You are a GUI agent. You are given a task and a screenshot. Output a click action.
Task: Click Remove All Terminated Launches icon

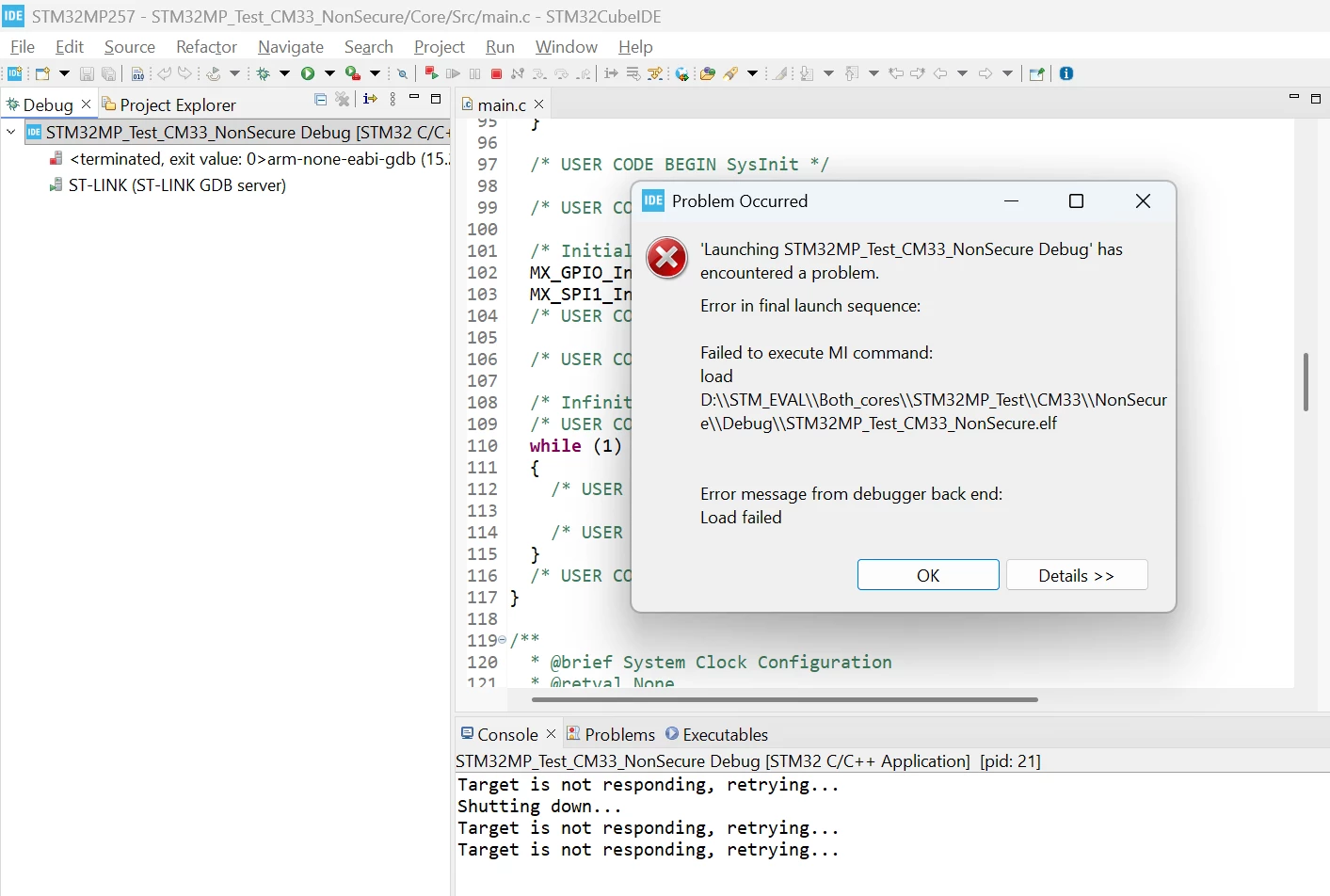click(343, 99)
